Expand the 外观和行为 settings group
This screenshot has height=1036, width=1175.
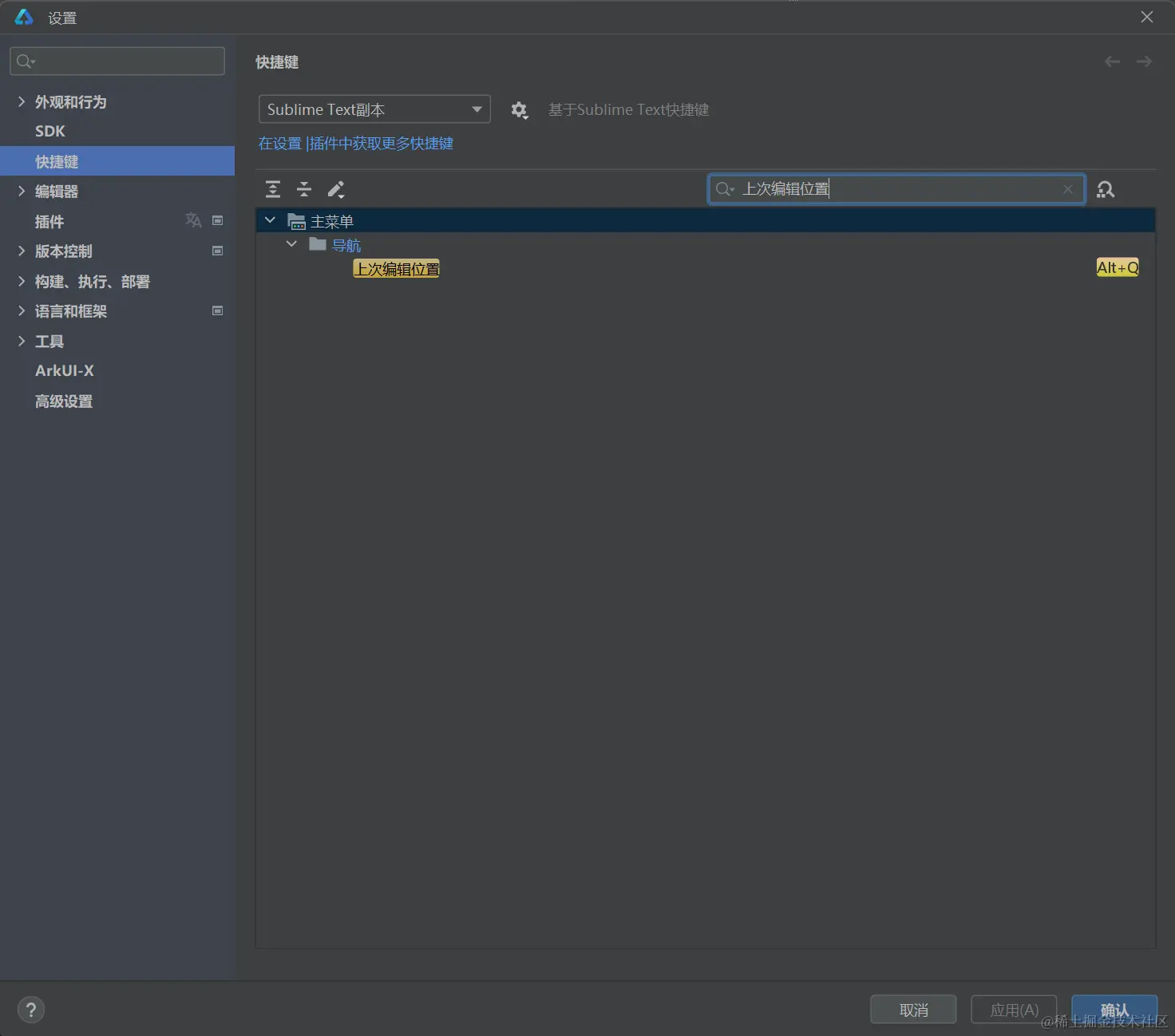[x=22, y=101]
